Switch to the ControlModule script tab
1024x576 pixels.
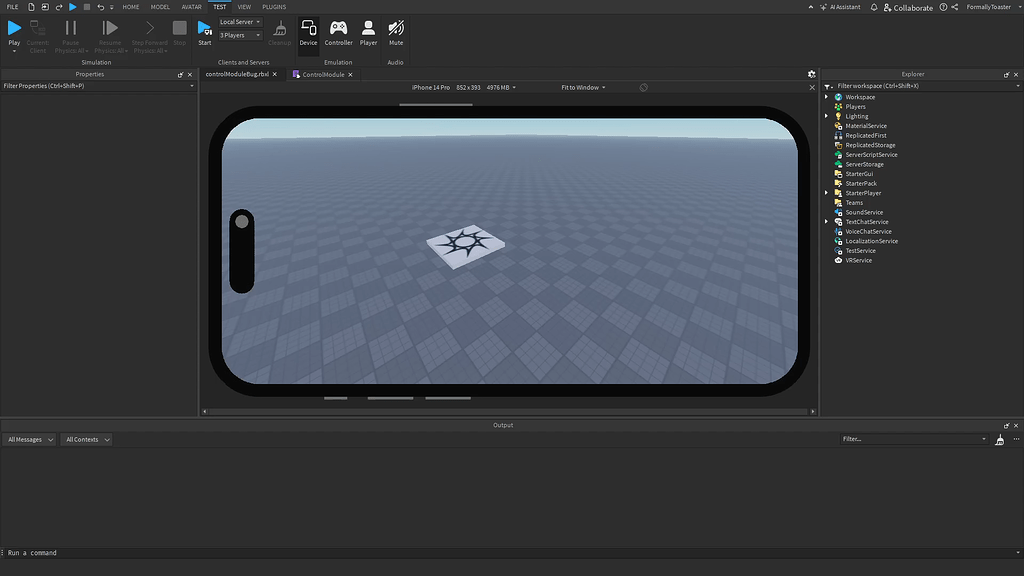[x=322, y=75]
